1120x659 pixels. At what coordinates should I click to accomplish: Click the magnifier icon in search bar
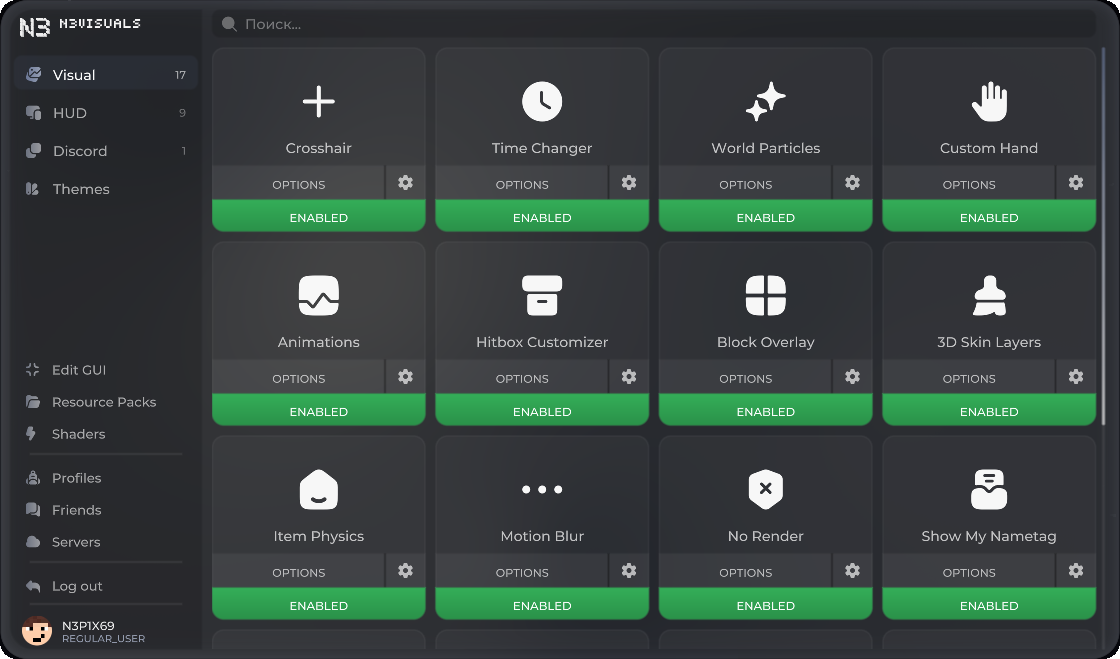coord(229,24)
